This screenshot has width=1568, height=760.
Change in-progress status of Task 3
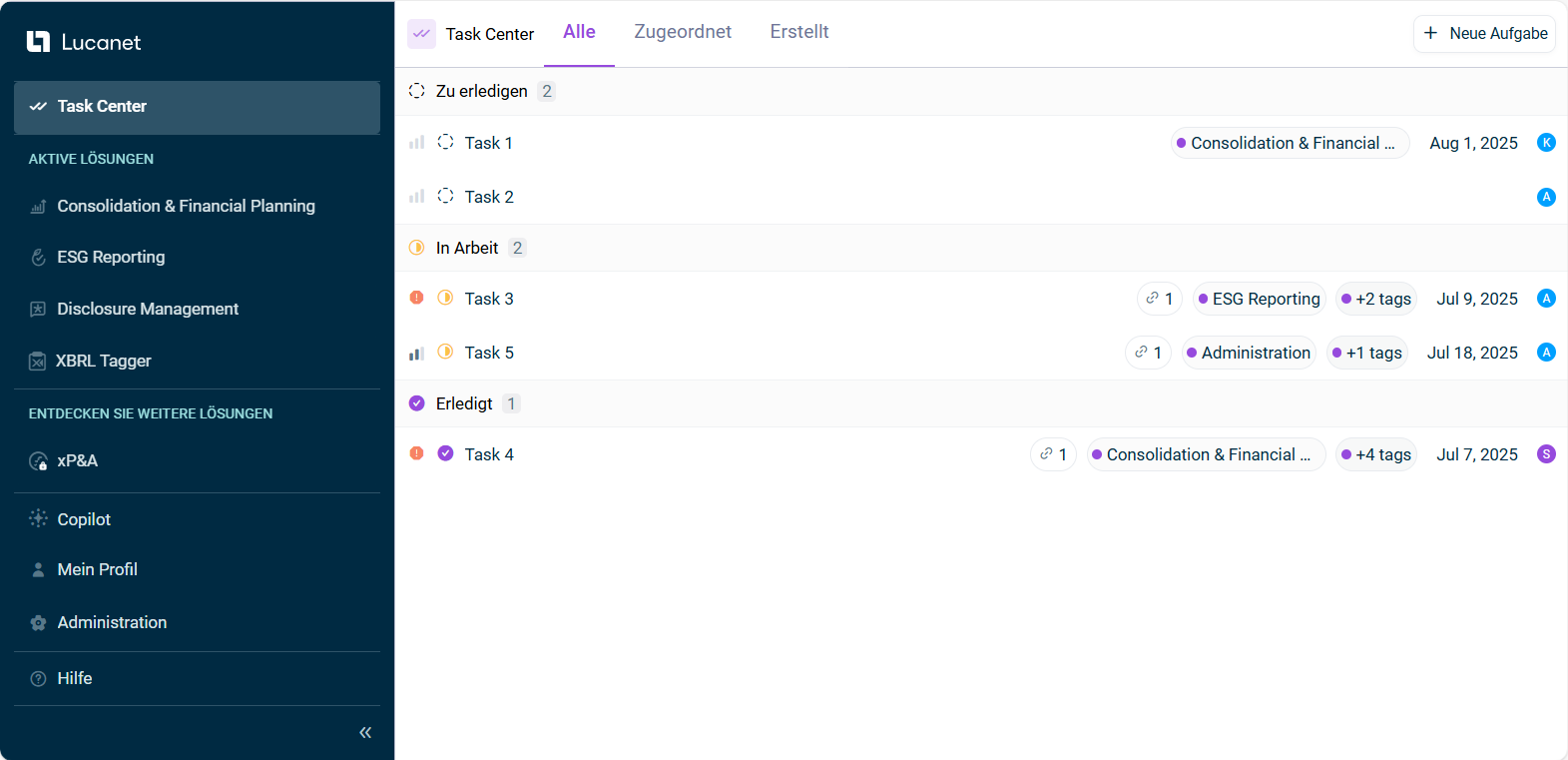[446, 298]
